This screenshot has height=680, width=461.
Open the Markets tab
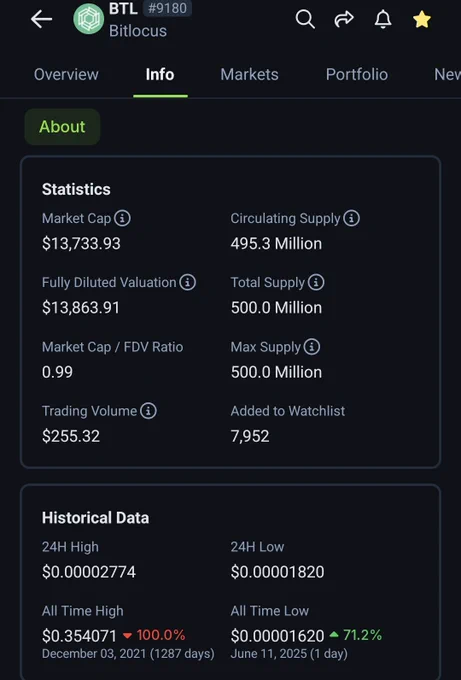click(x=249, y=75)
